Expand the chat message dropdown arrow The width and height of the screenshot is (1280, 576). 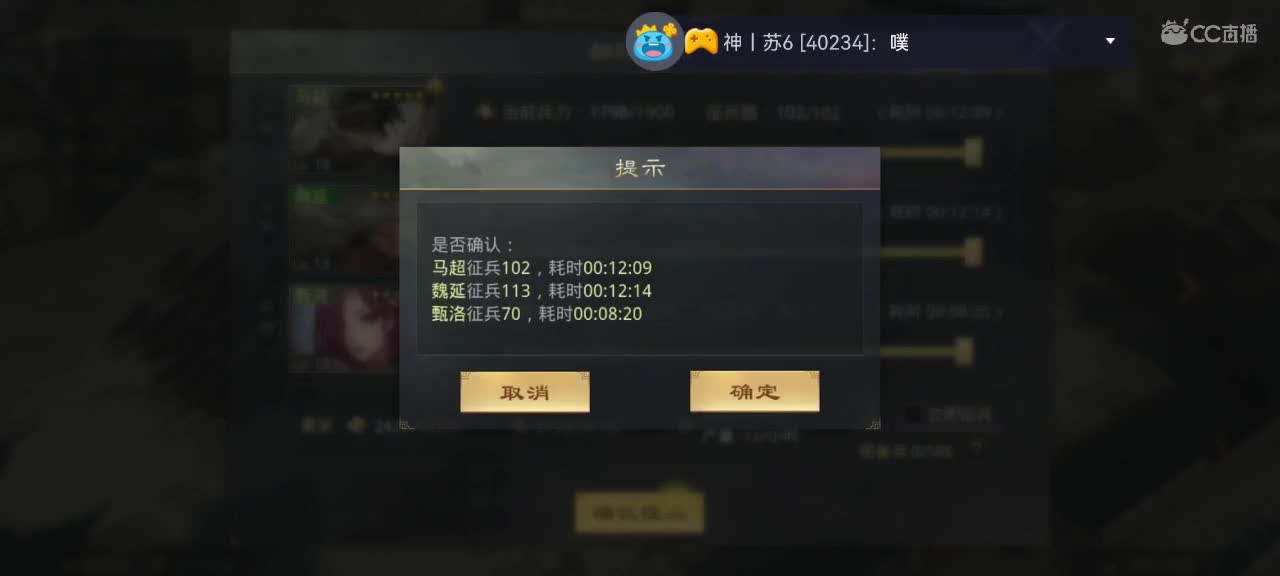tap(1109, 41)
